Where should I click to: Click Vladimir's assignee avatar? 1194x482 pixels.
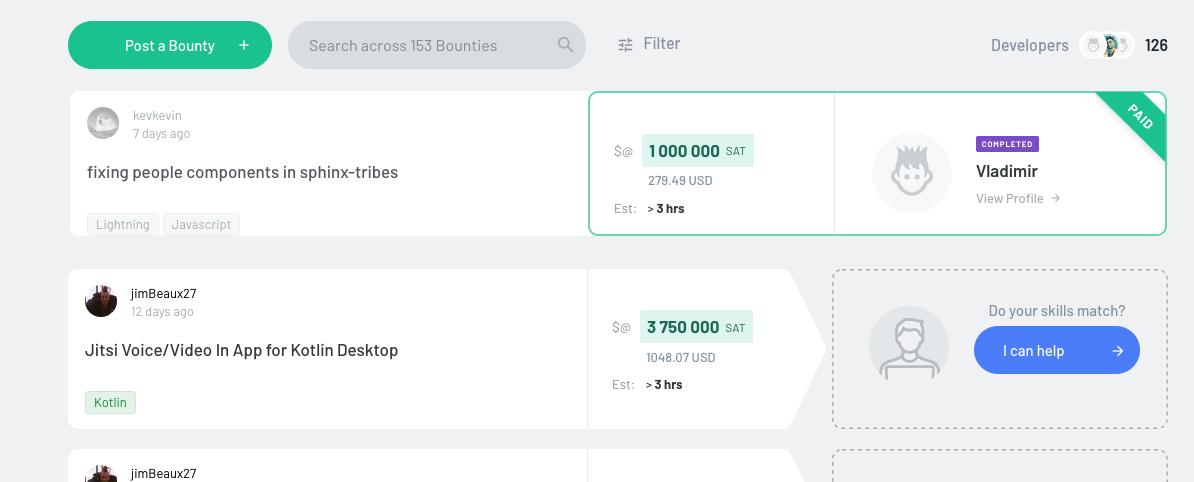911,172
